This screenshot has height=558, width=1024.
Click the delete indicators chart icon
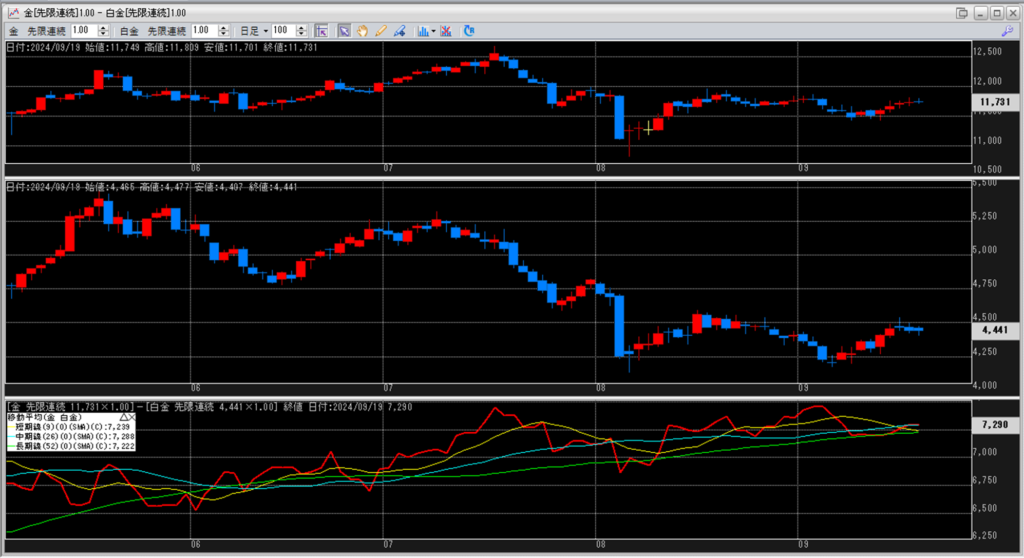[x=445, y=30]
